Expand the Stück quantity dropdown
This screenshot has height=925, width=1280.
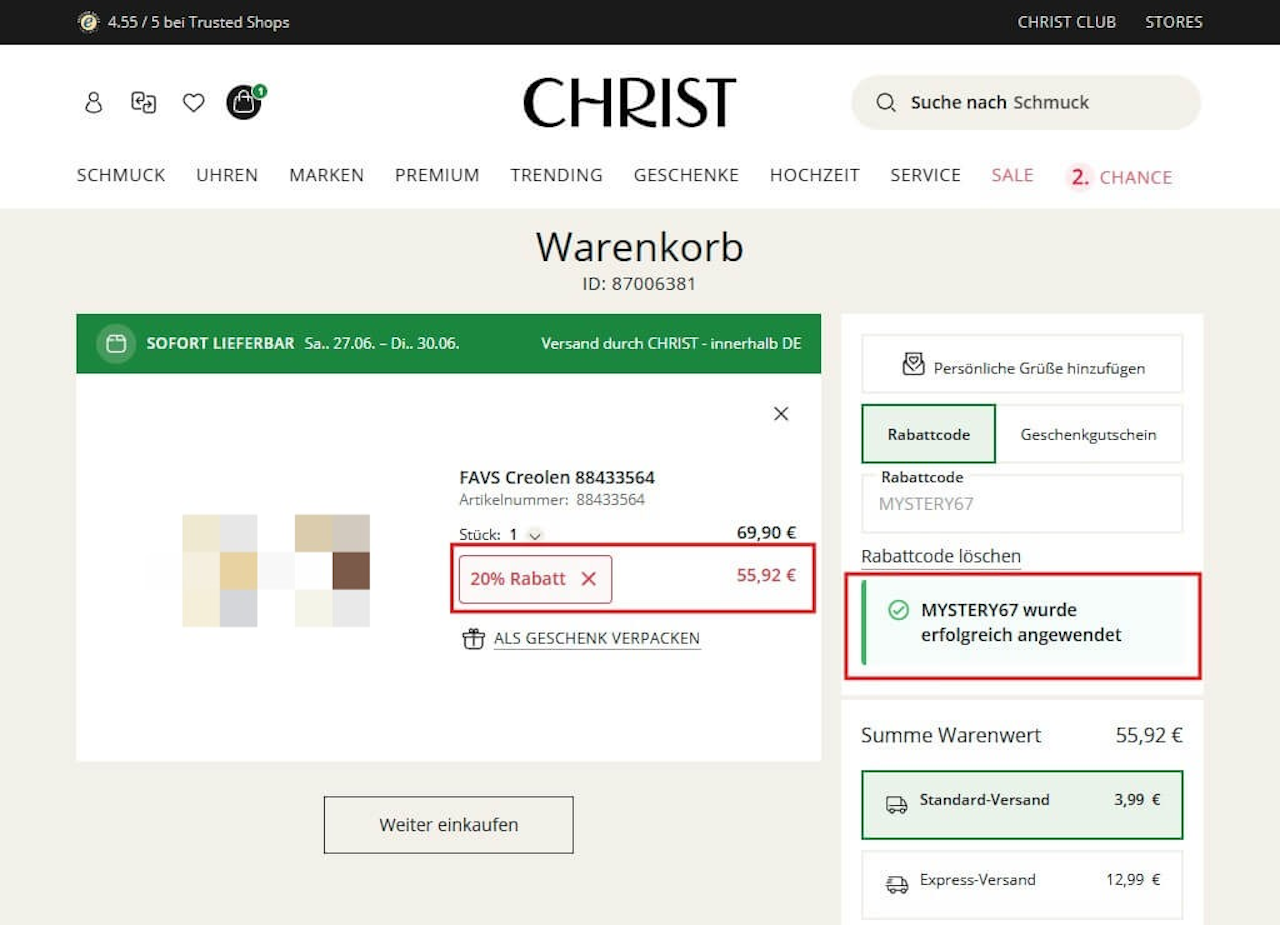click(x=535, y=535)
